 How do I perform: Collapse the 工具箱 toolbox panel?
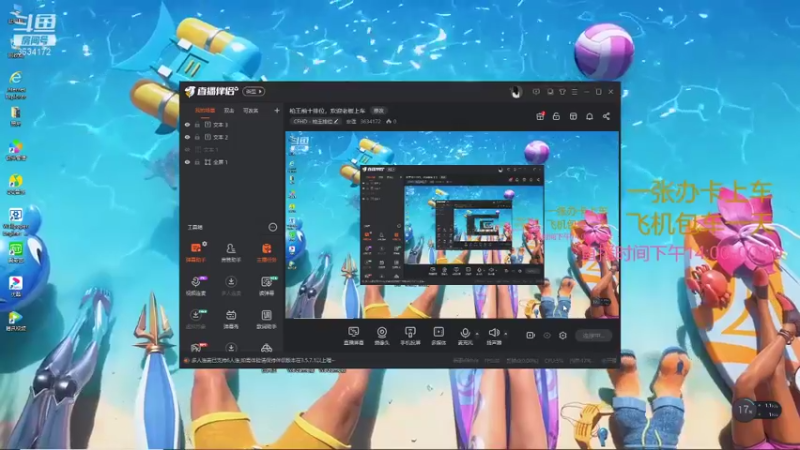pos(272,227)
